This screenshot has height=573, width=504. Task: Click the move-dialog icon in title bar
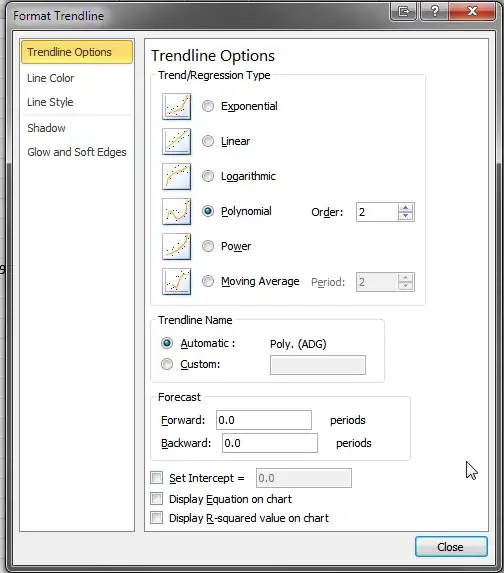[403, 11]
